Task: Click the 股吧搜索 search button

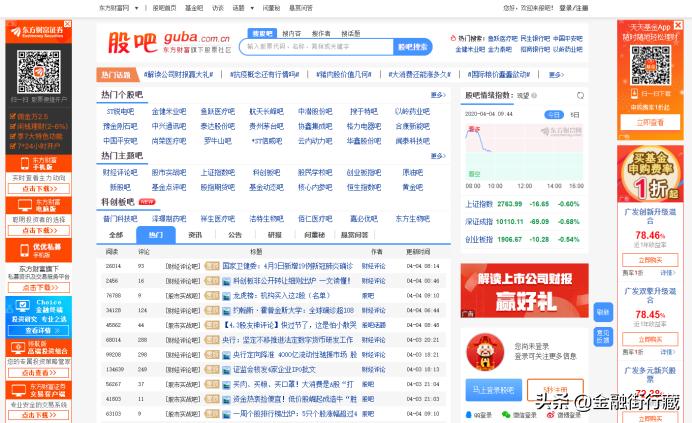Action: pyautogui.click(x=412, y=46)
